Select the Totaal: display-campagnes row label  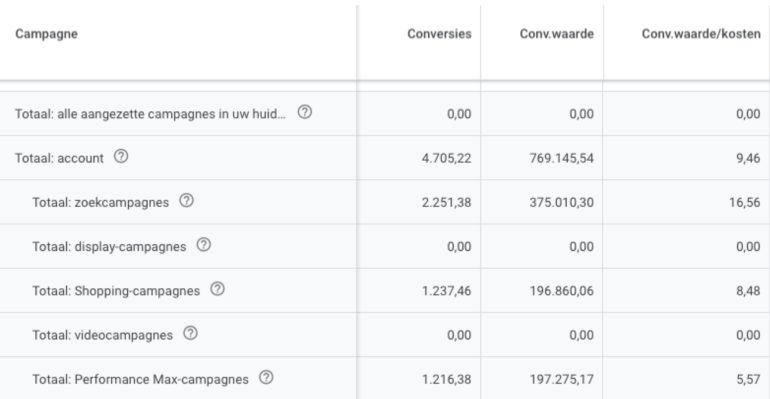[x=110, y=247]
